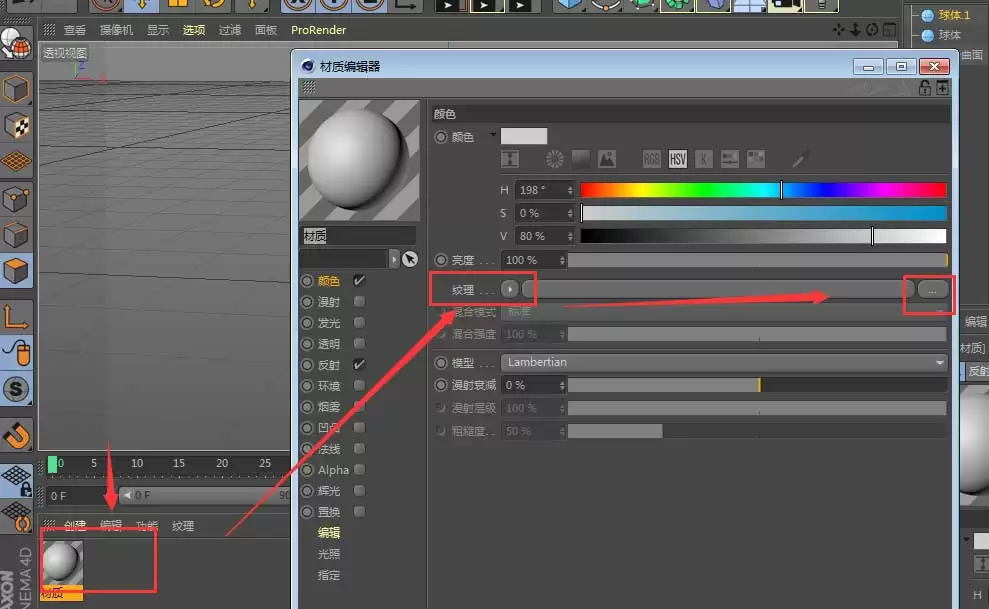Open the gradient color mode icon above the sliders
Image resolution: width=989 pixels, height=609 pixels.
[578, 158]
